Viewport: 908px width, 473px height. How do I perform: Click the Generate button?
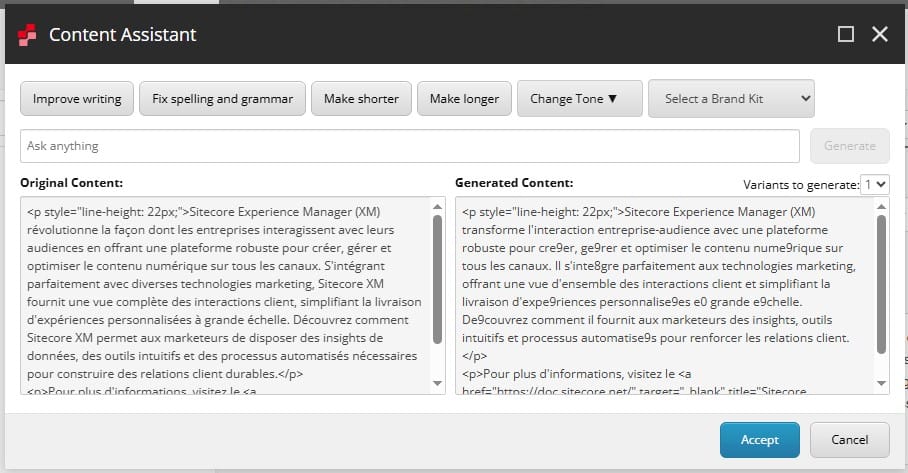pos(849,146)
